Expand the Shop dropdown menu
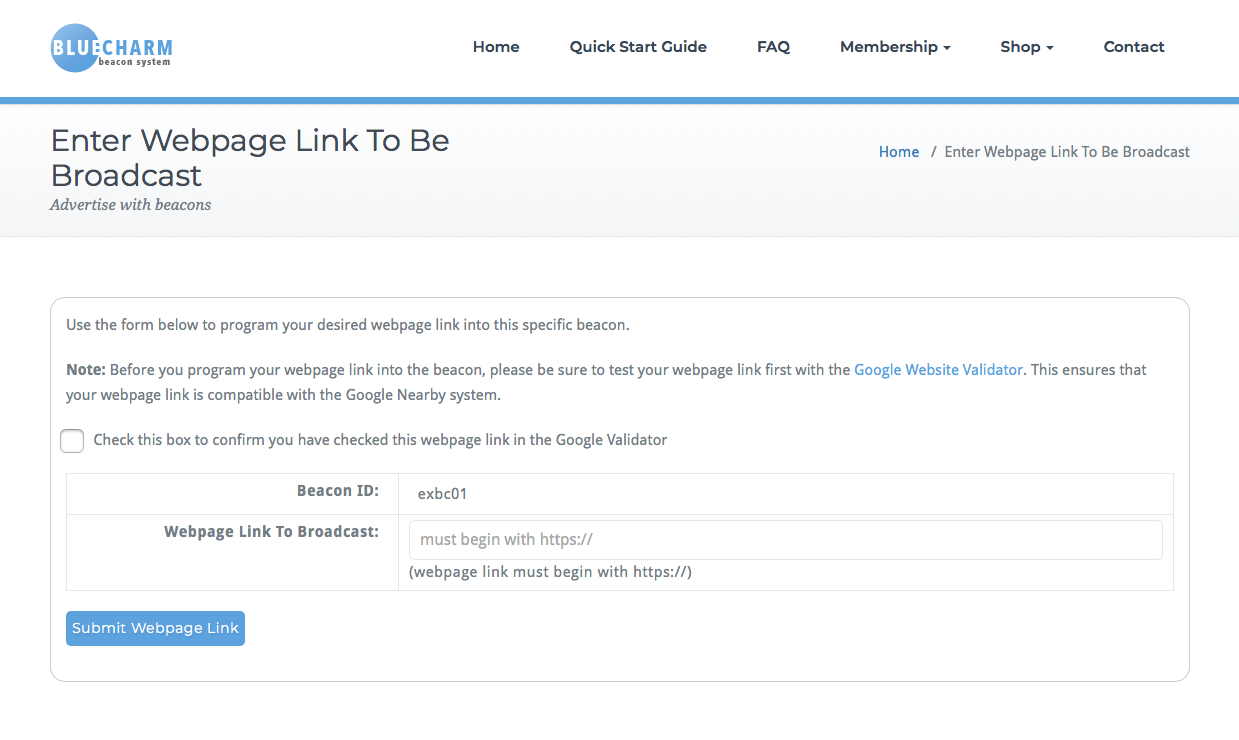This screenshot has height=740, width=1239. [1027, 47]
